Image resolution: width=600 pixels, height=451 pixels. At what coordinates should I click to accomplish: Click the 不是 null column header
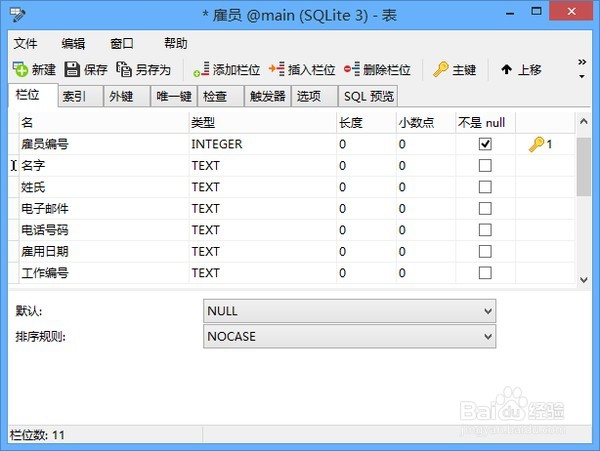(x=486, y=122)
